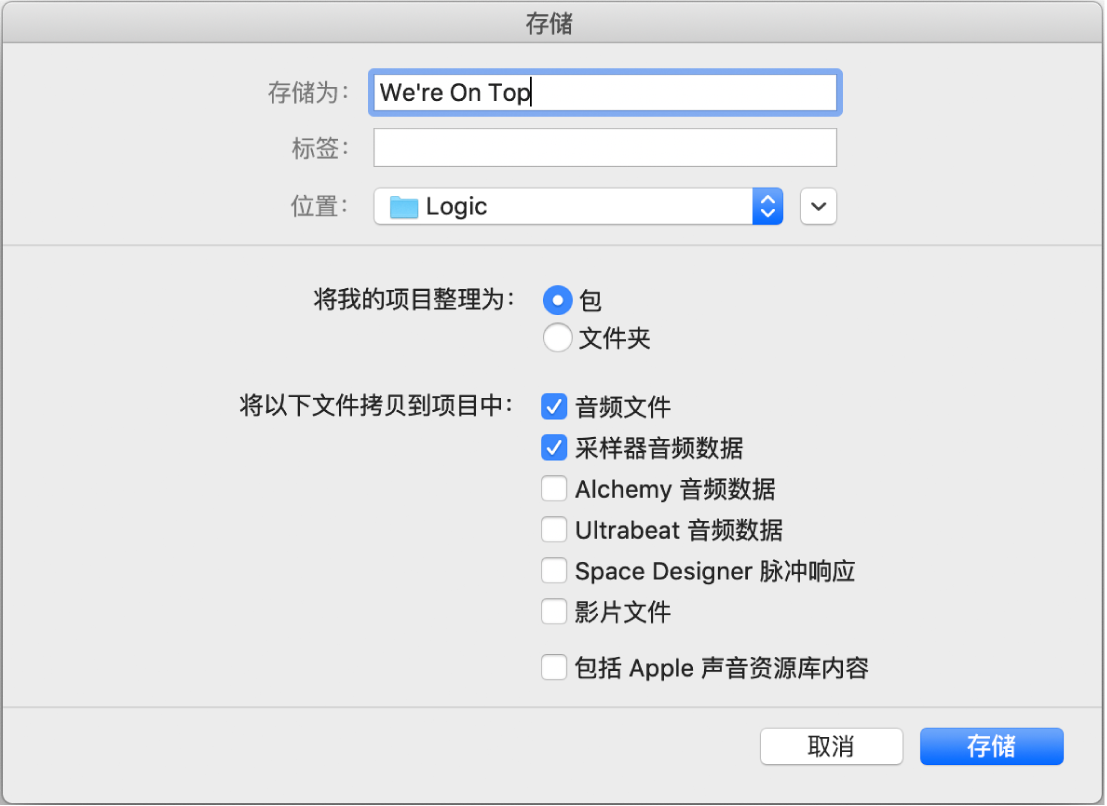Select the 文件夹 radio button
This screenshot has height=806, width=1107.
coord(556,338)
